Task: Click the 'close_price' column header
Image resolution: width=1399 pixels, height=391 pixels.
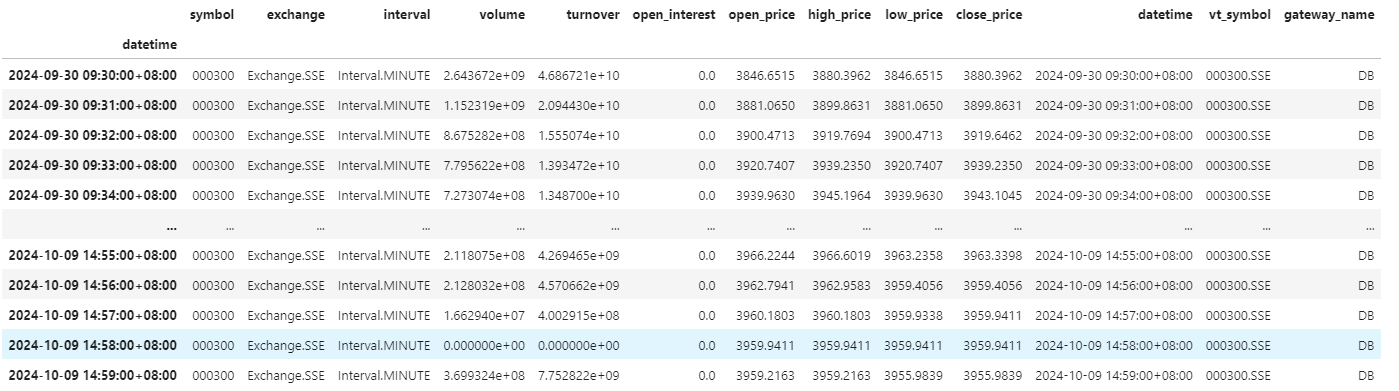Action: [x=989, y=16]
